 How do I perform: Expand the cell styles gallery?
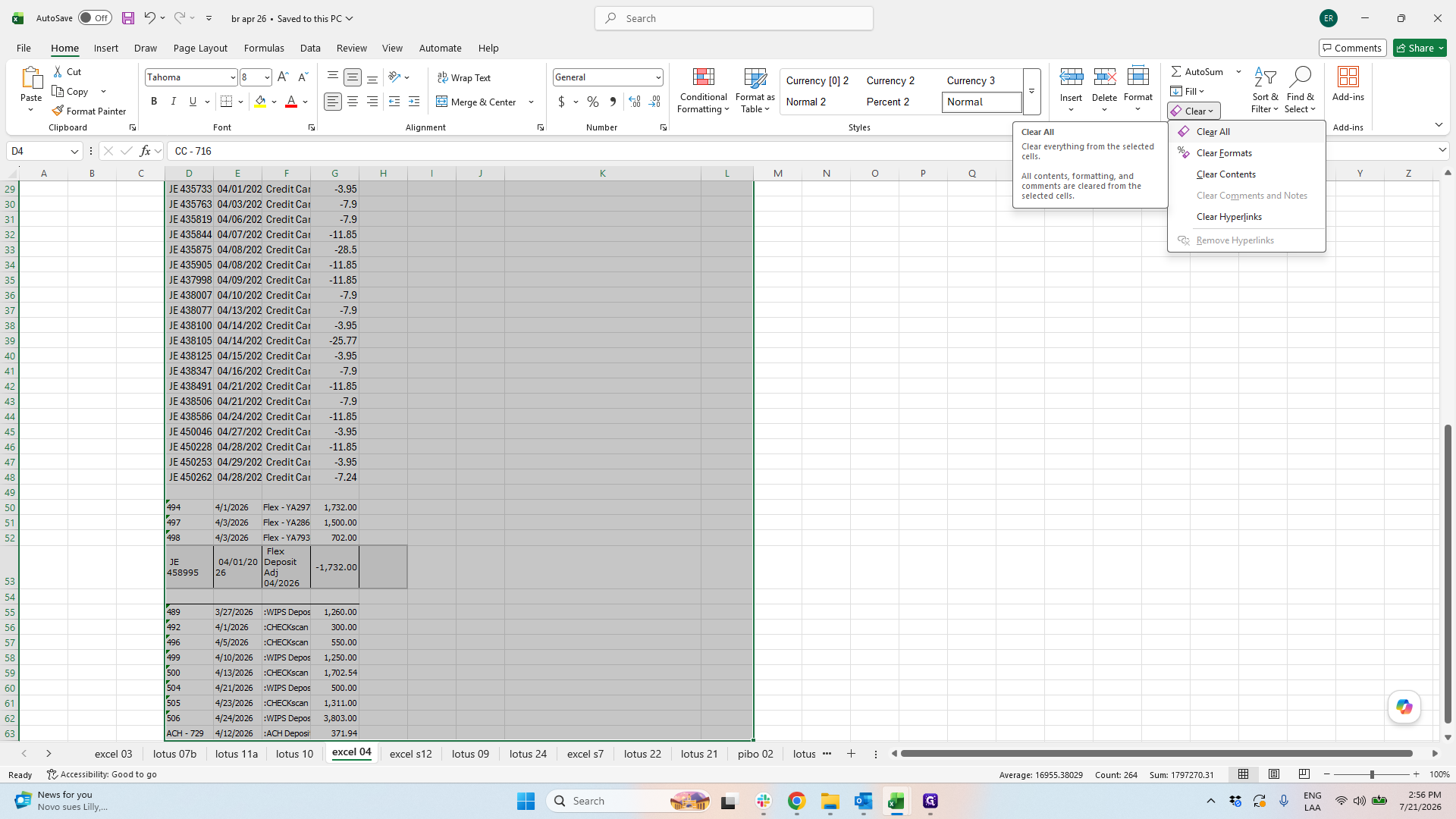point(1031,91)
